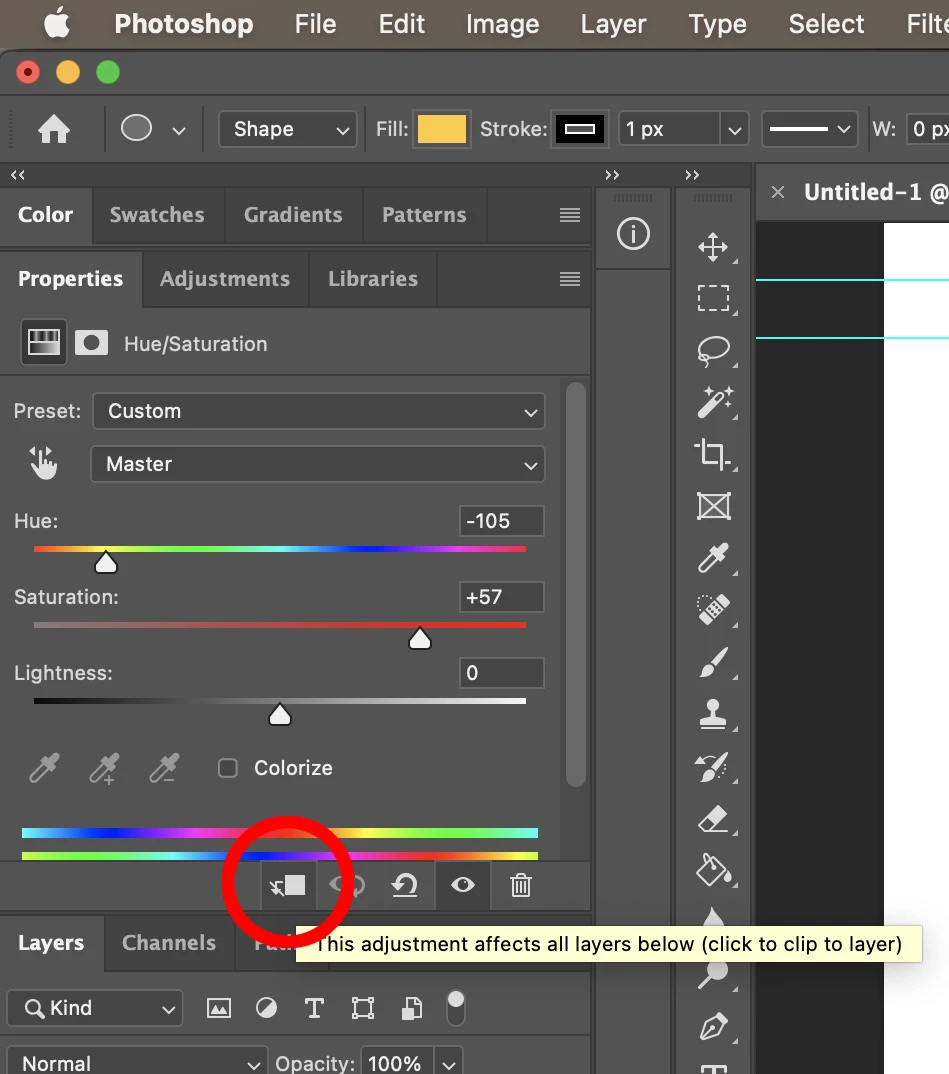Screen dimensions: 949x1074
Task: Select the Magic Wand tool
Action: point(714,402)
